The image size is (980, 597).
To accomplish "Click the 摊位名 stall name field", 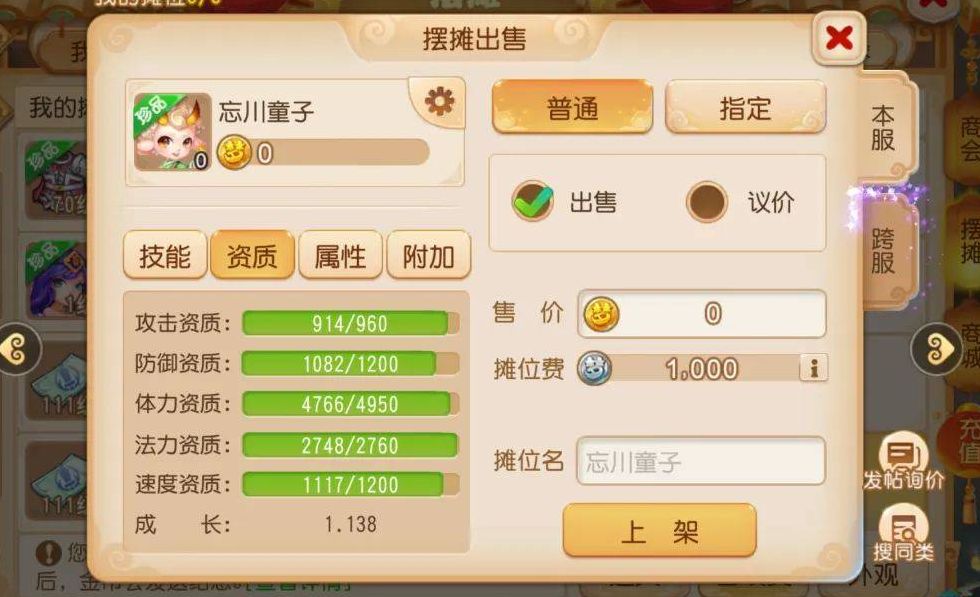I will [701, 461].
